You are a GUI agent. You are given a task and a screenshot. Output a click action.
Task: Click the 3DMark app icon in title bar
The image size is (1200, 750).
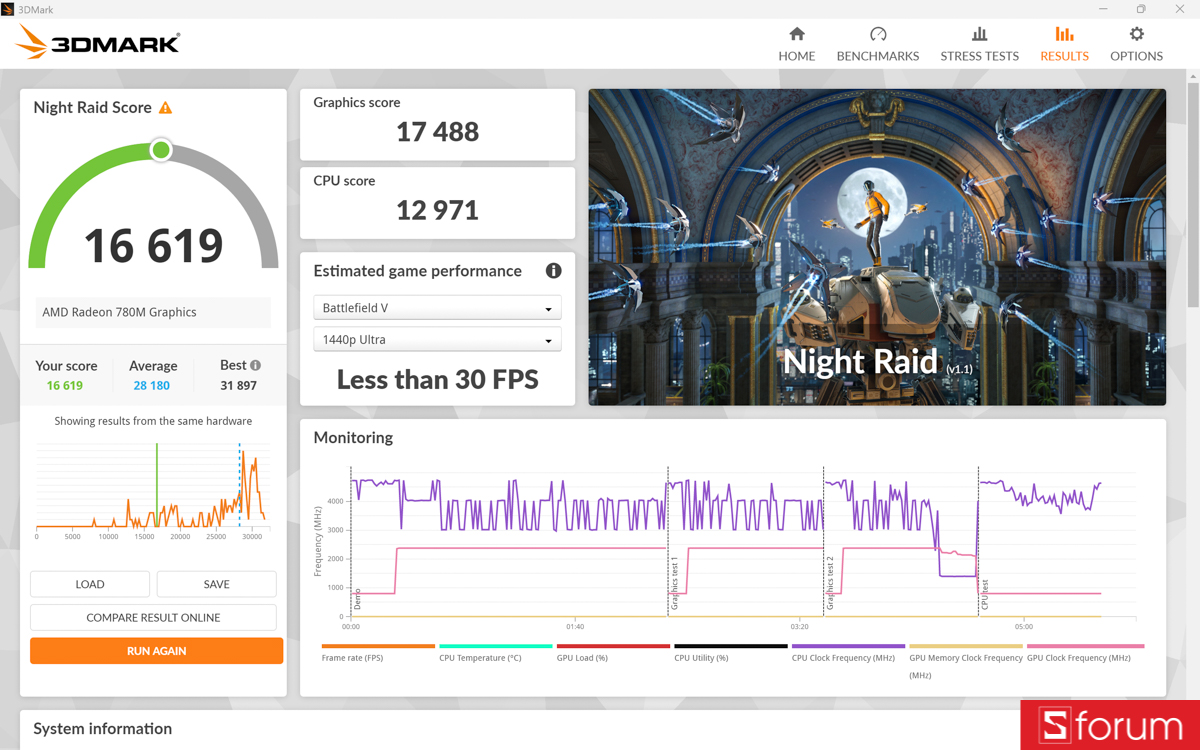8,9
